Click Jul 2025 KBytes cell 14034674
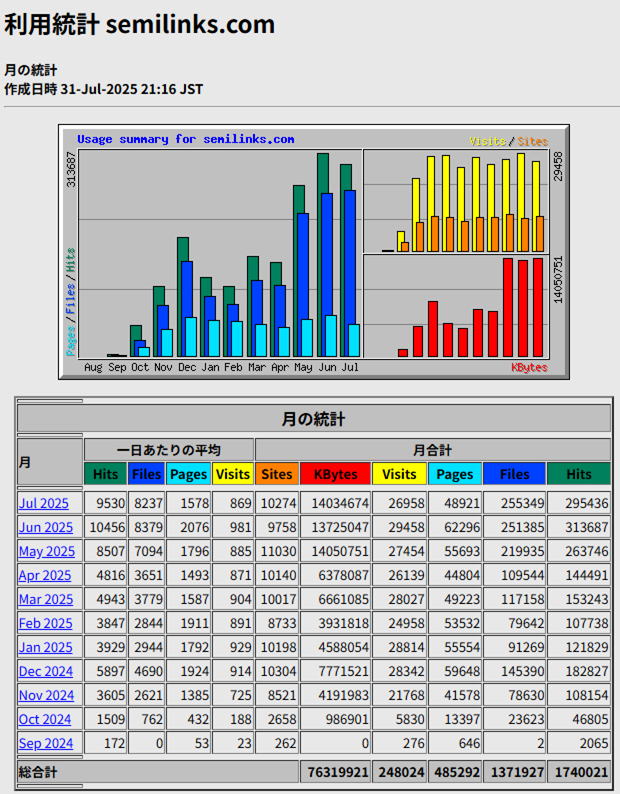620x794 pixels. (x=335, y=503)
